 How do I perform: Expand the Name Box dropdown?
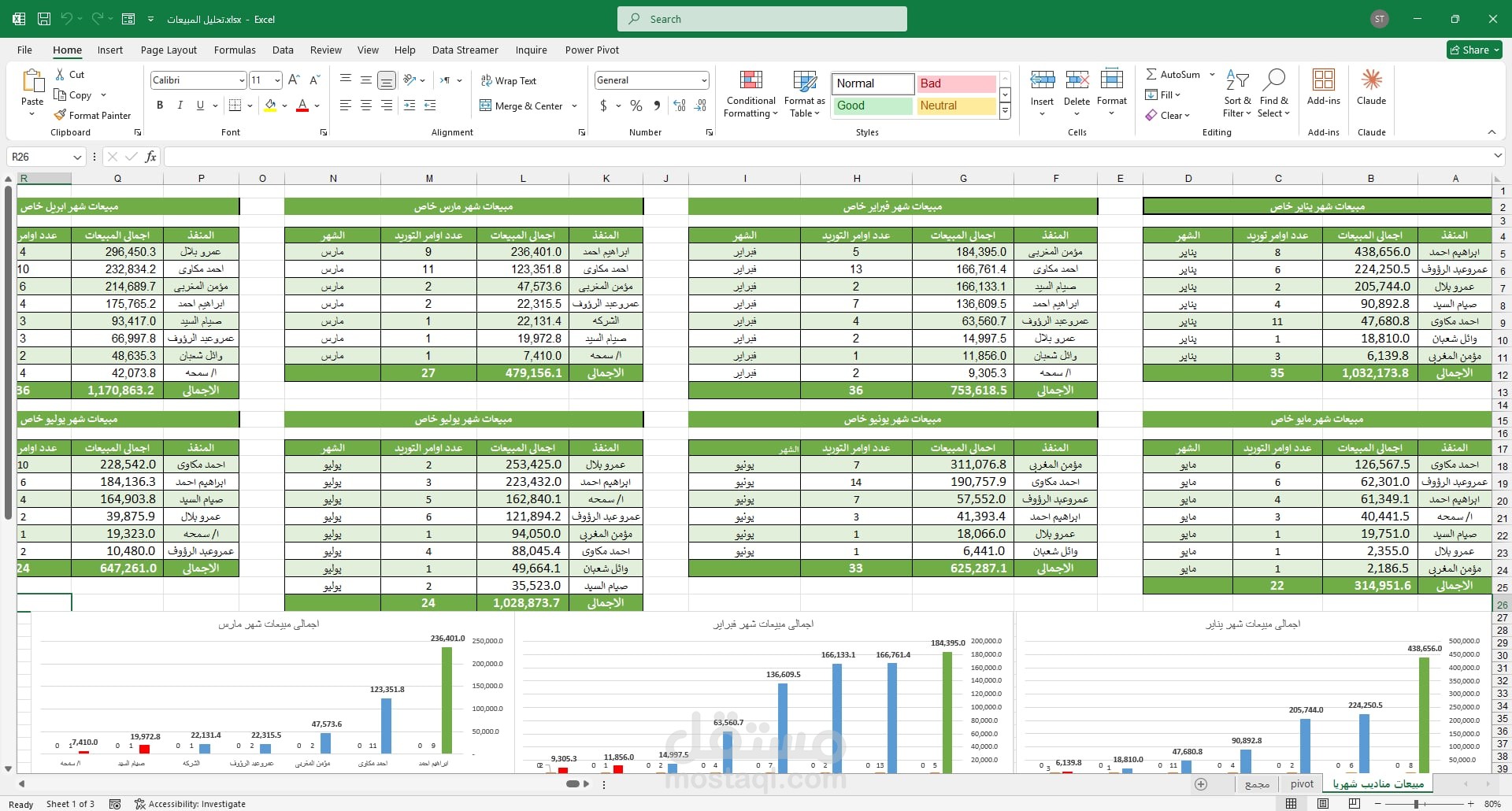[x=77, y=157]
